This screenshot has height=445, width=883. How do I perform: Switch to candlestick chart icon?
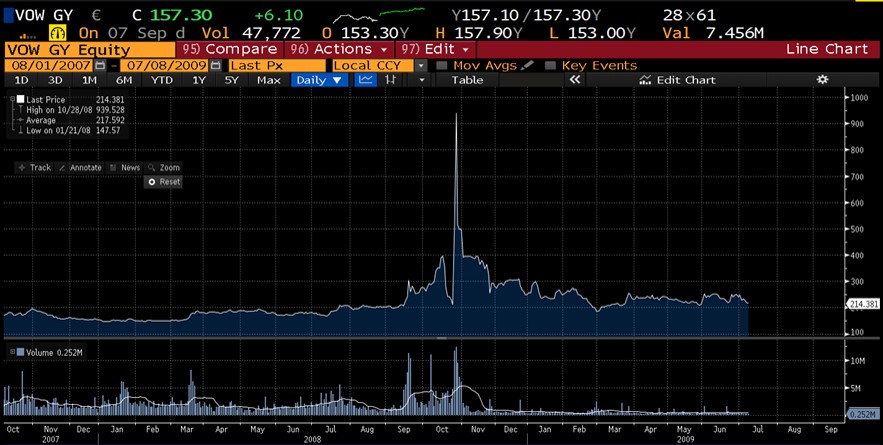tap(389, 80)
